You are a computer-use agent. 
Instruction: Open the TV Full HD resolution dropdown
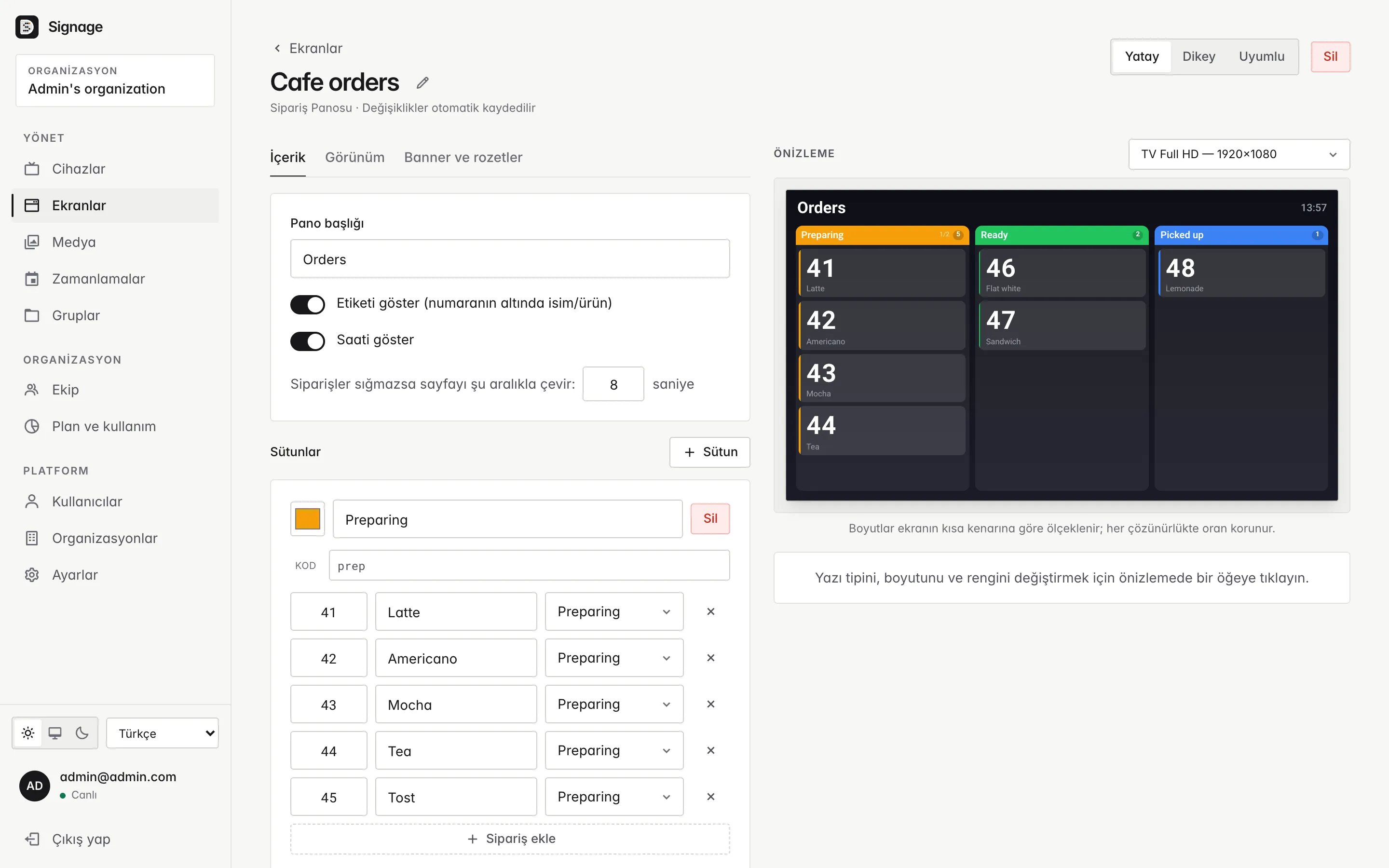click(1239, 154)
